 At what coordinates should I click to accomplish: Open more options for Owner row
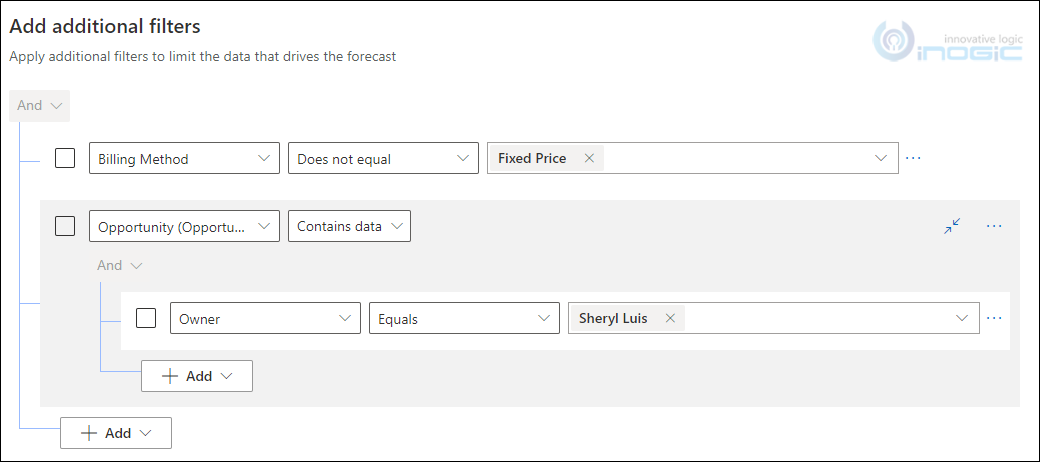coord(994,318)
